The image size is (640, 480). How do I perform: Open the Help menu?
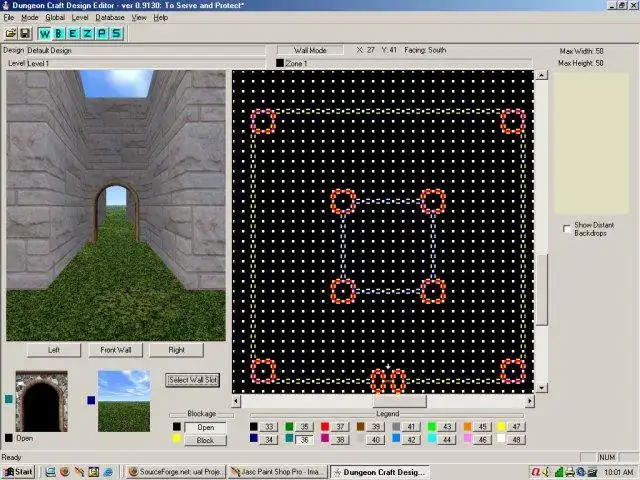point(160,18)
